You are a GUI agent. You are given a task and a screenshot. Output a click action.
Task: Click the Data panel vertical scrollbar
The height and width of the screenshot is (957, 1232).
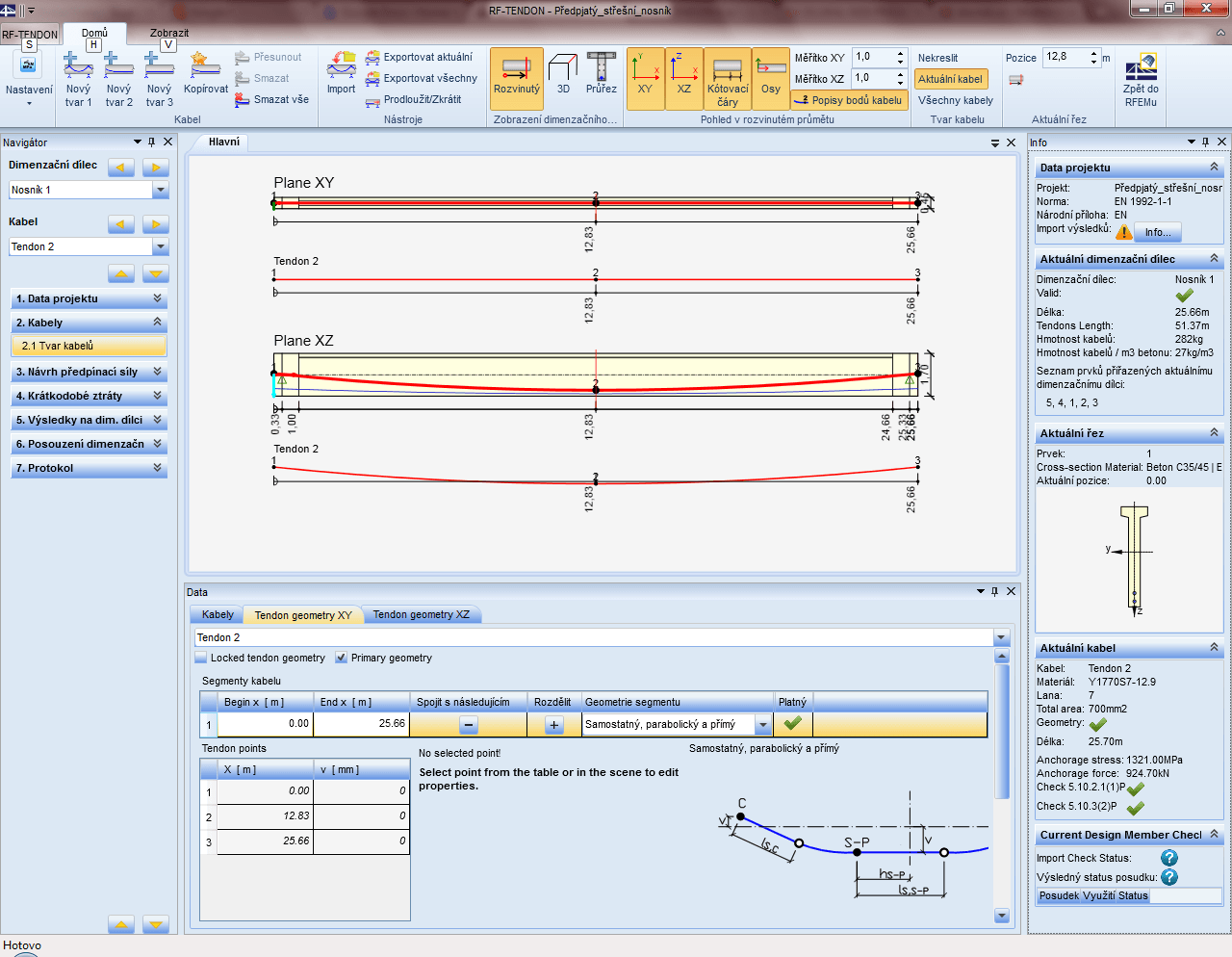[x=1002, y=786]
